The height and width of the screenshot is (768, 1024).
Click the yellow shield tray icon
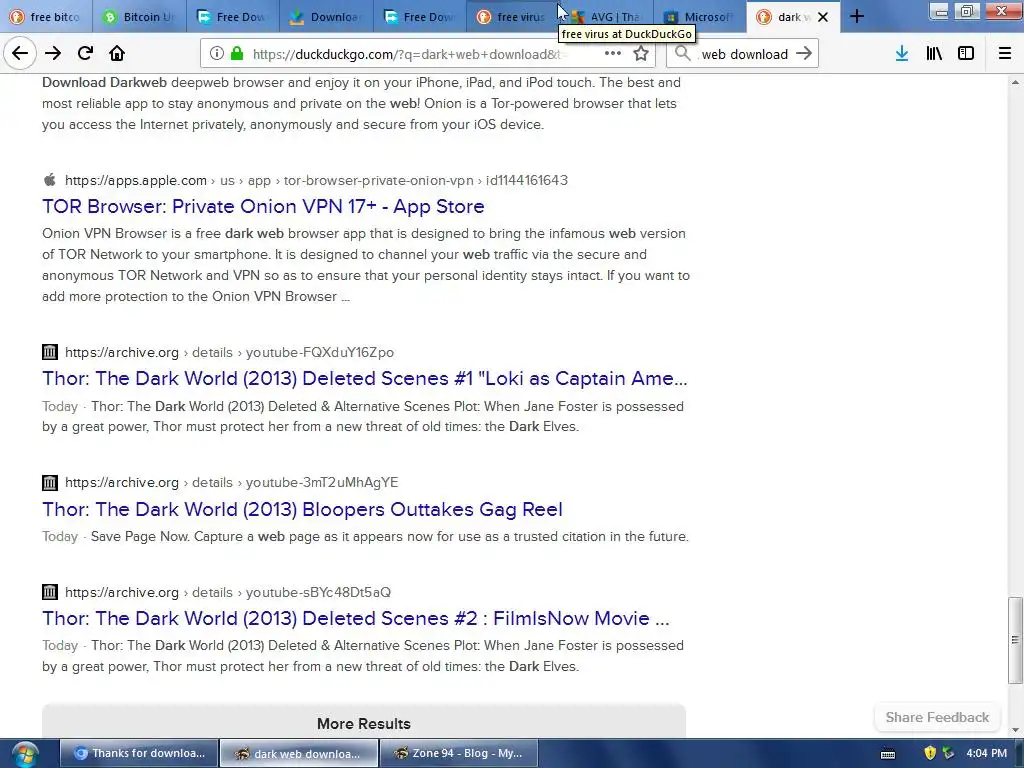[930, 754]
